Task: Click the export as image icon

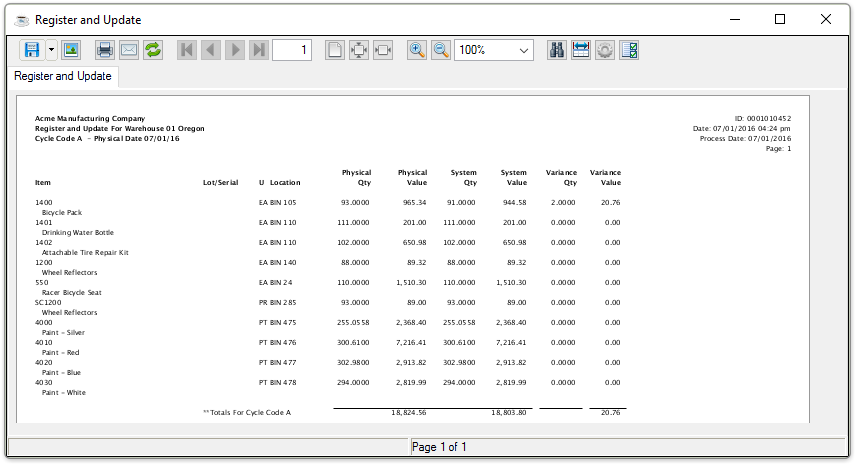Action: pyautogui.click(x=71, y=50)
